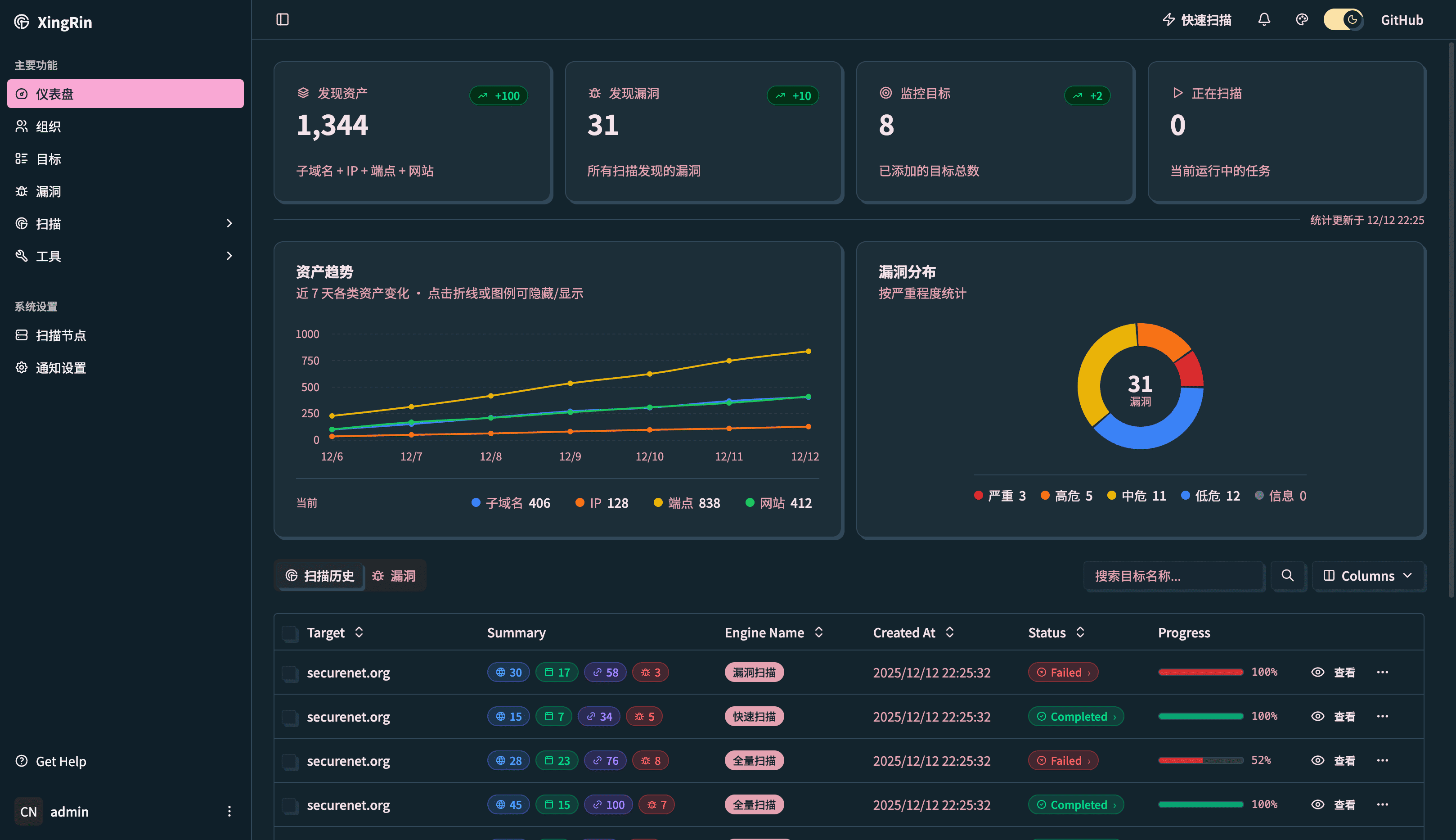Screen dimensions: 1456x840
Task: Open the GitHub link
Action: (1401, 20)
